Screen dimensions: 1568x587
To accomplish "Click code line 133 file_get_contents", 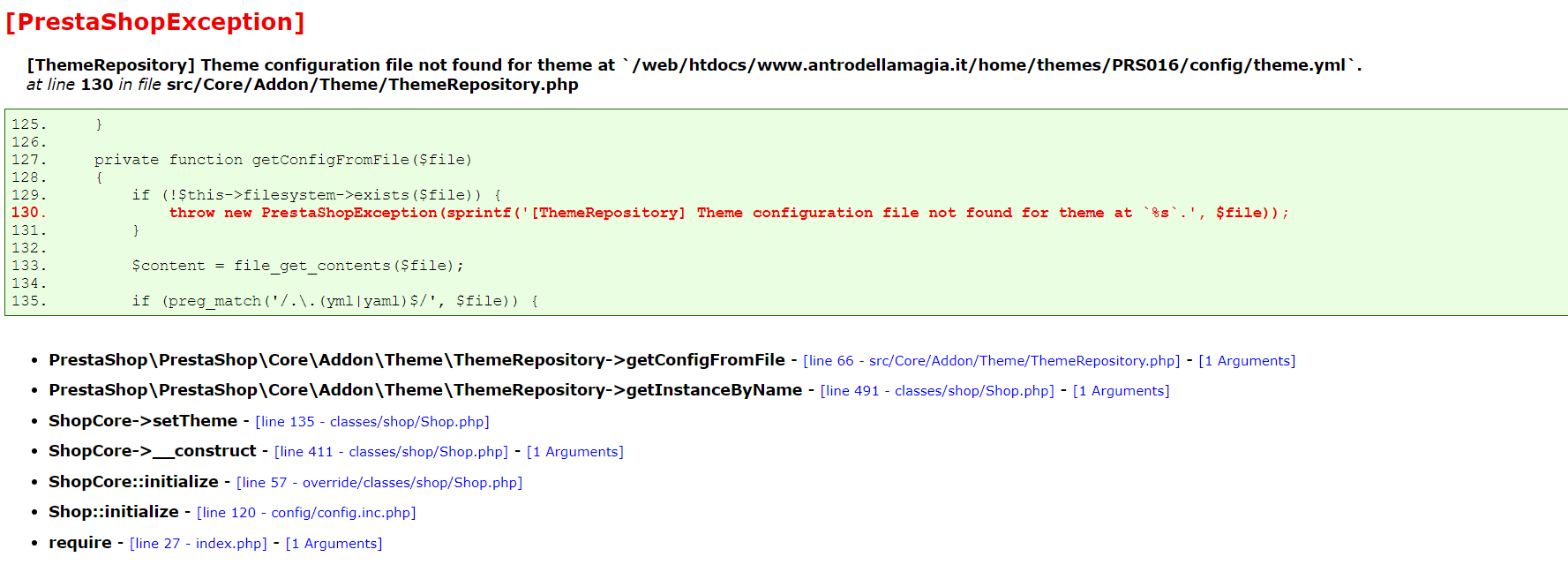I will 297,265.
